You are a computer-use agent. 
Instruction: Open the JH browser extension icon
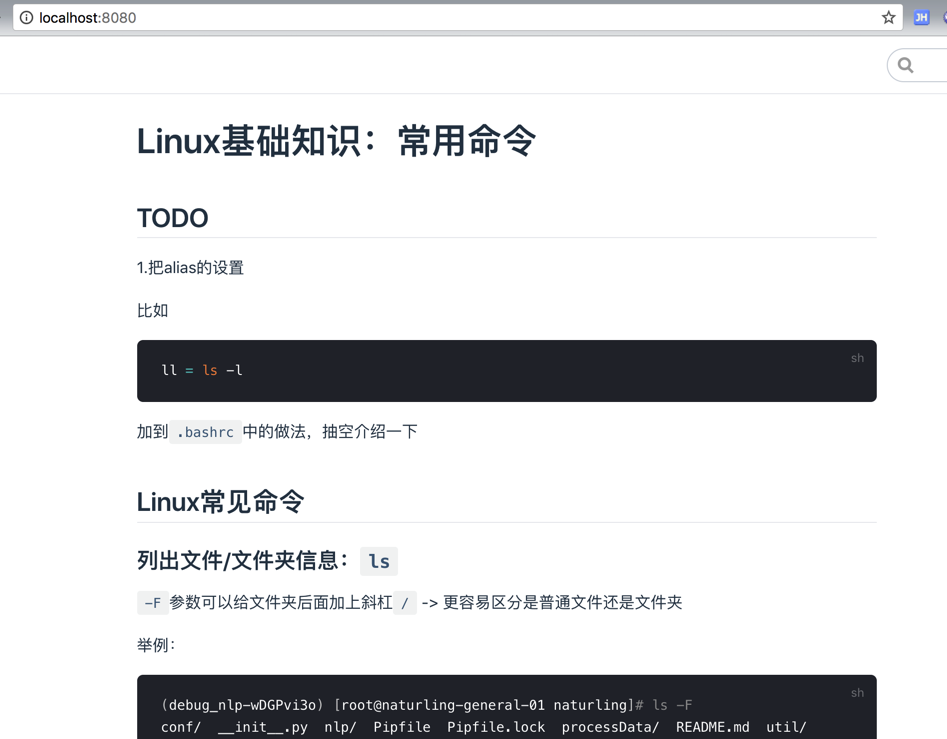coord(921,18)
